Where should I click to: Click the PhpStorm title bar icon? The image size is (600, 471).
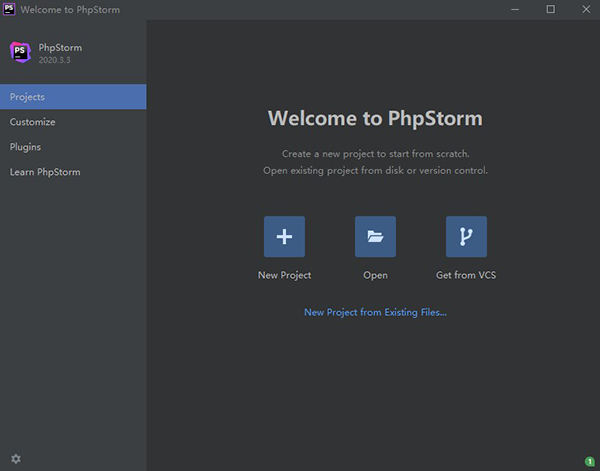click(9, 9)
